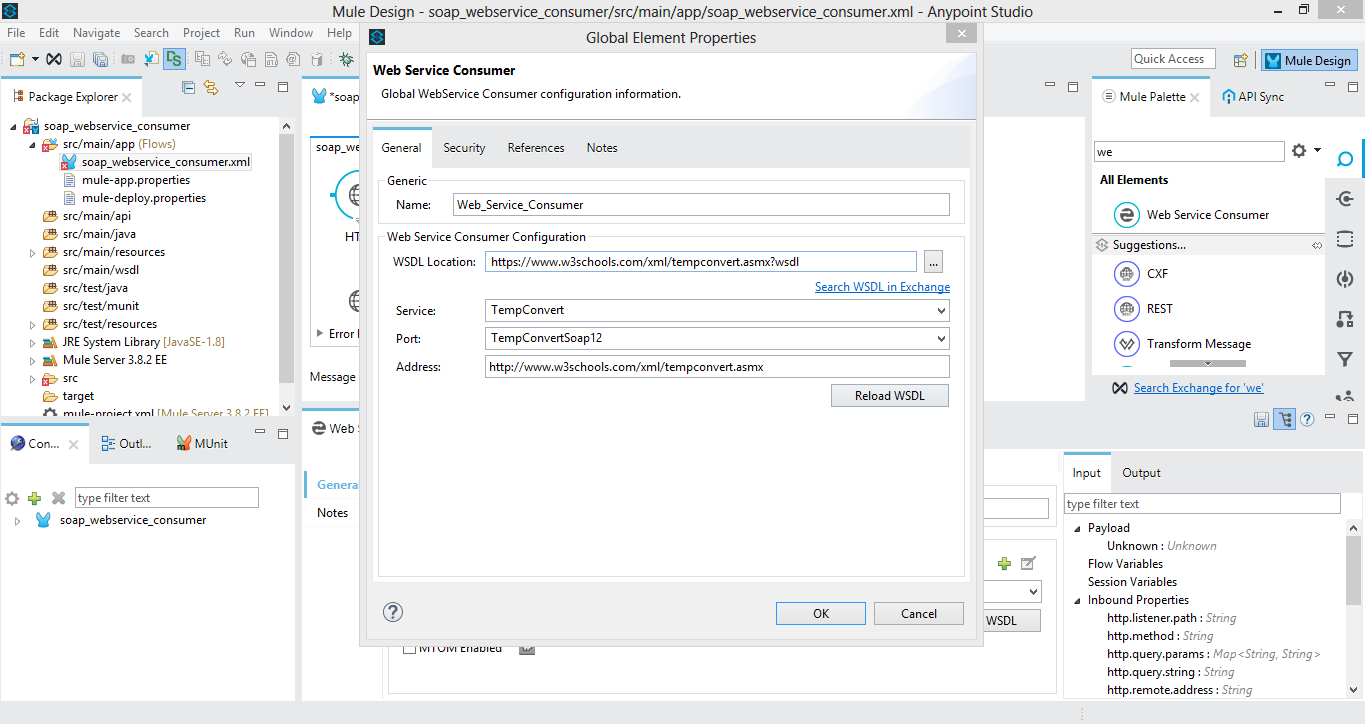Open the Navigate menu
The height and width of the screenshot is (724, 1365).
(96, 33)
